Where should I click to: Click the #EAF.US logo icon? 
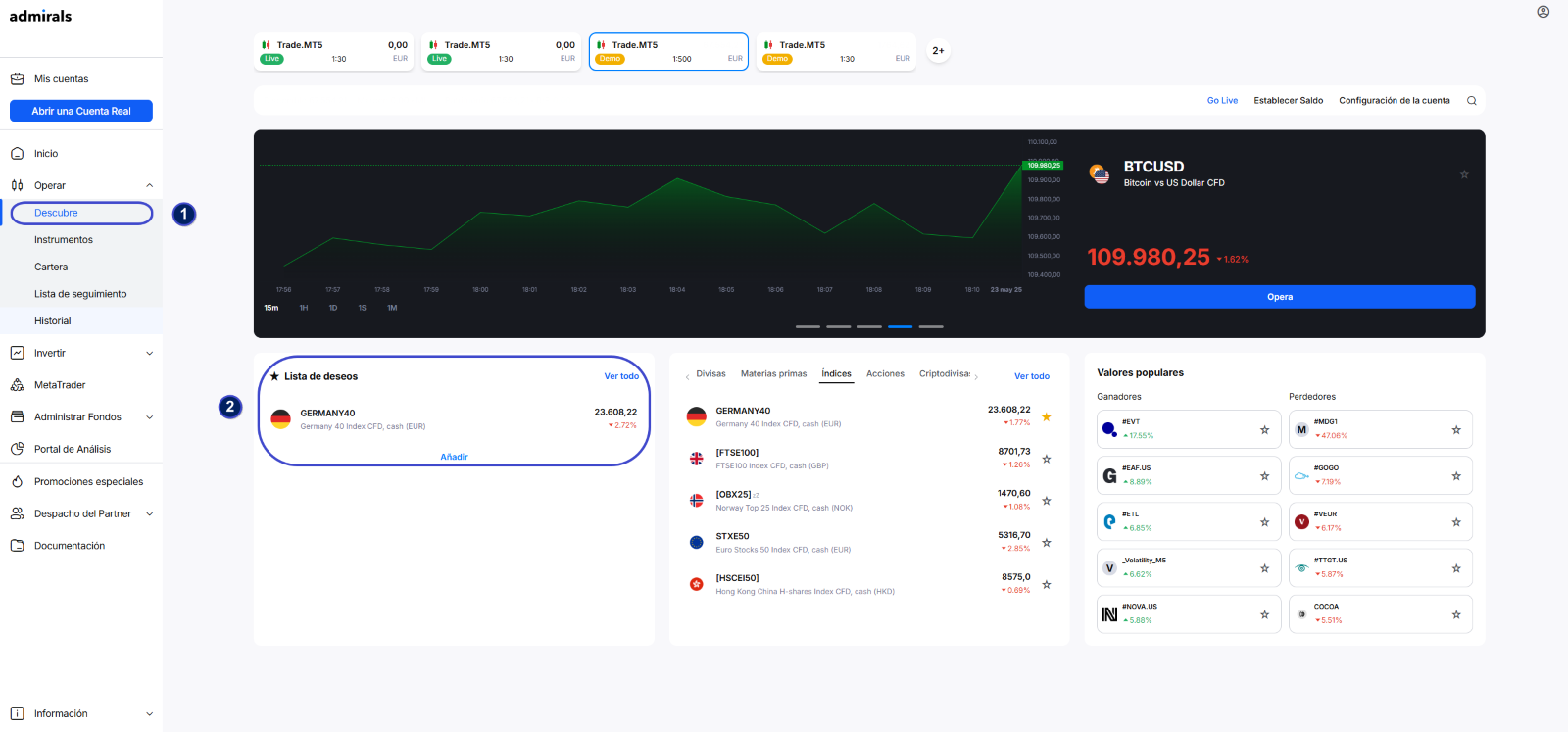point(1109,475)
